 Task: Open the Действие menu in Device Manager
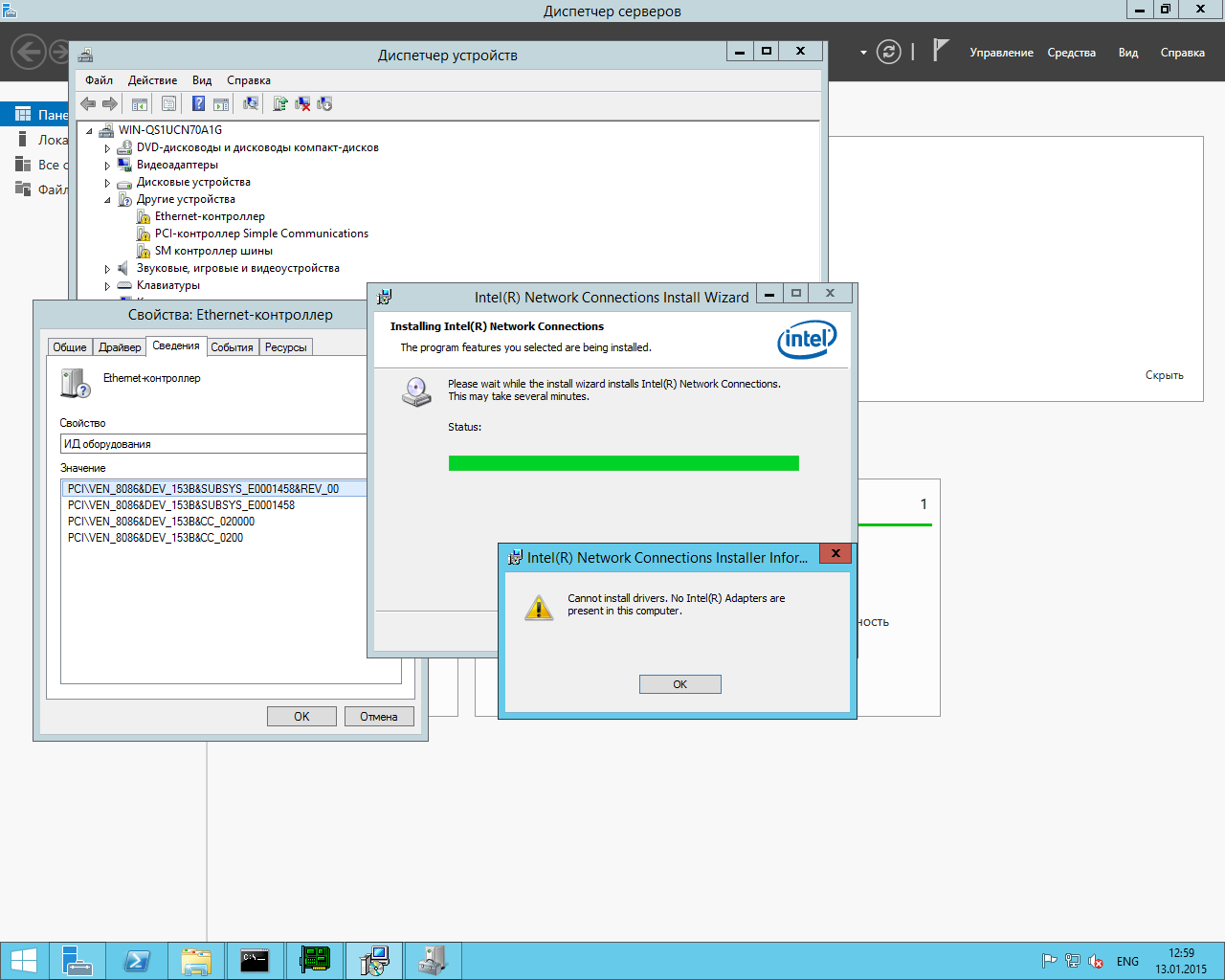[x=152, y=80]
